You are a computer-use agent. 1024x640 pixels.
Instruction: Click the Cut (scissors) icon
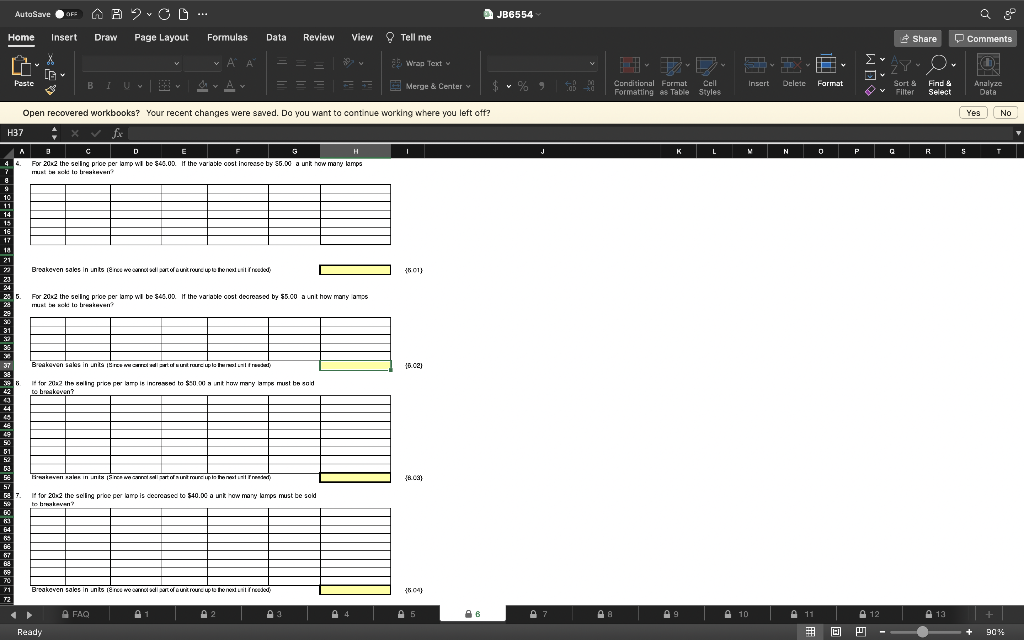click(x=49, y=58)
